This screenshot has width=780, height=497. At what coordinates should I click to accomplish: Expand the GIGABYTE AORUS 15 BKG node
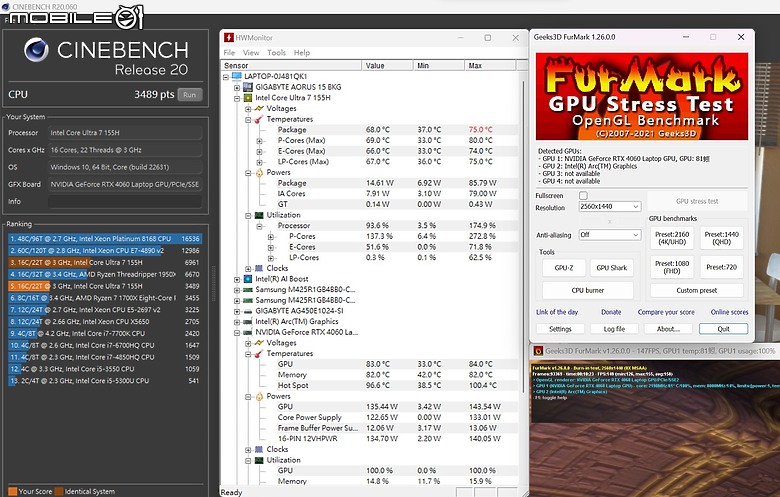coord(237,87)
